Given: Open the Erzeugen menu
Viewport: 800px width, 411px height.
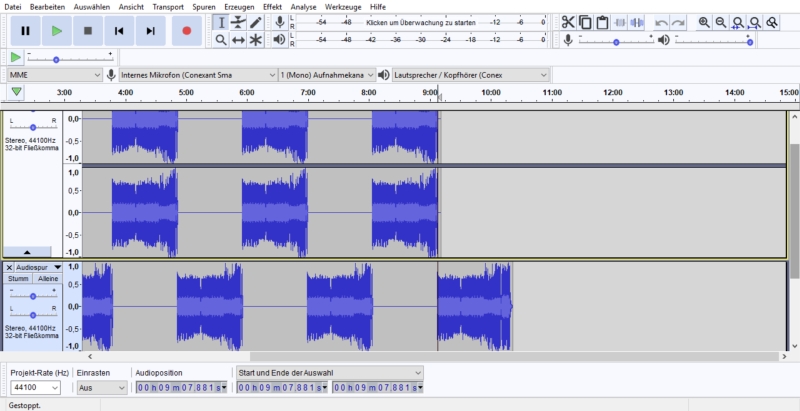Looking at the screenshot, I should 239,7.
